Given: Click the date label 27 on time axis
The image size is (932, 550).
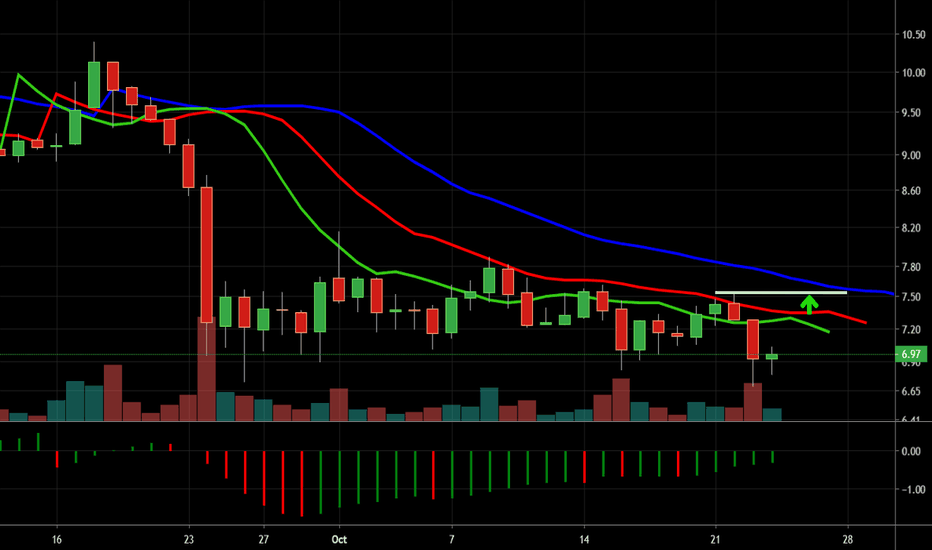Looking at the screenshot, I should point(263,539).
